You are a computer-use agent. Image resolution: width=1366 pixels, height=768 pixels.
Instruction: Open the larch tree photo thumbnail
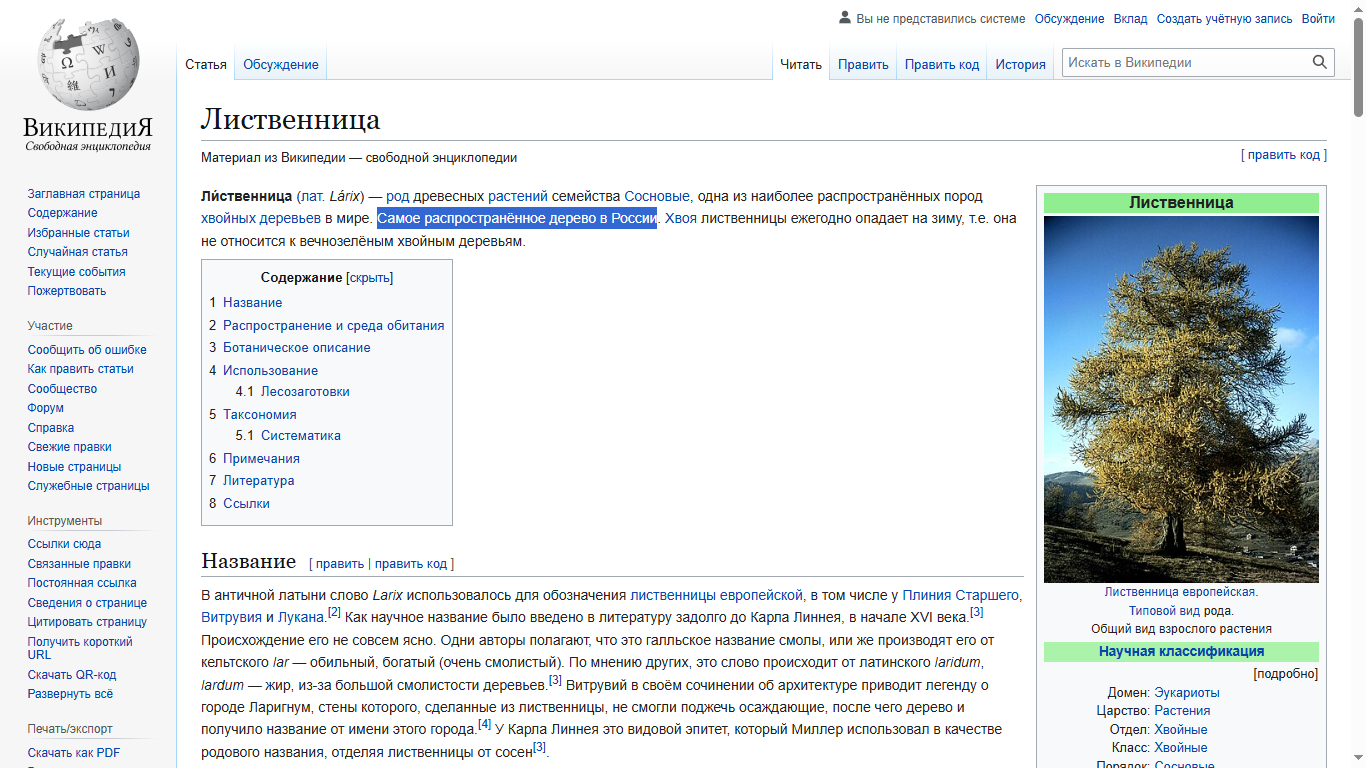pyautogui.click(x=1181, y=399)
